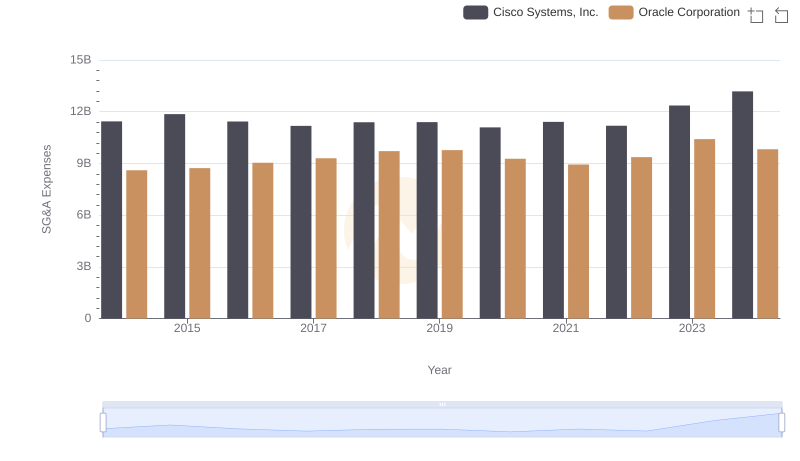Image resolution: width=800 pixels, height=461 pixels.
Task: Click the 2017 Cisco bar
Action: (301, 222)
